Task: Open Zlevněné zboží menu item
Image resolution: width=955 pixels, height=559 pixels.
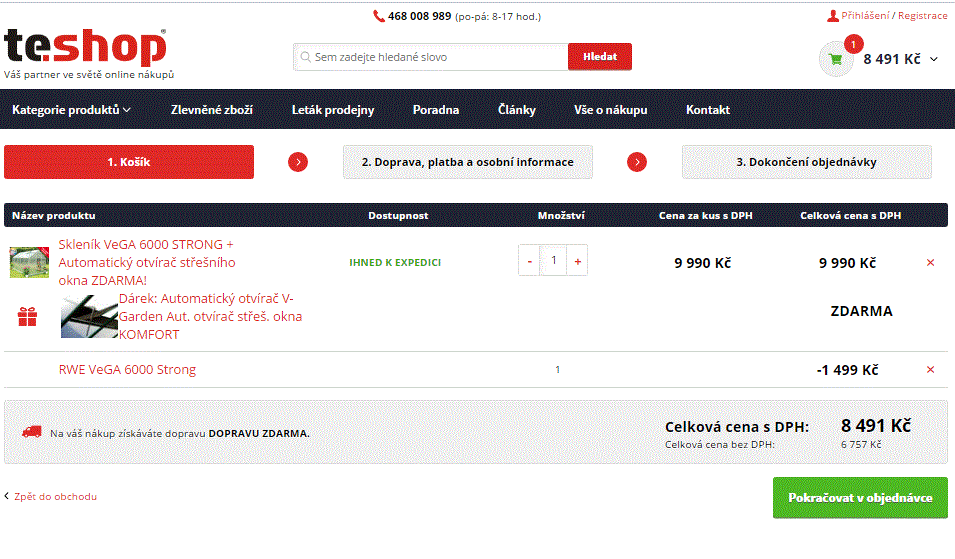Action: 211,110
